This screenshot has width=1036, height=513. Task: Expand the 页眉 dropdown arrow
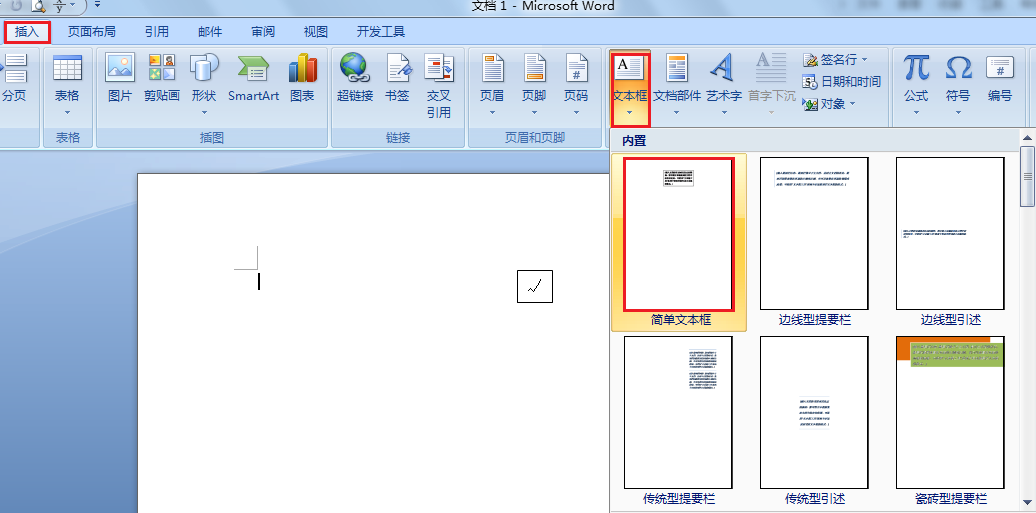492,112
